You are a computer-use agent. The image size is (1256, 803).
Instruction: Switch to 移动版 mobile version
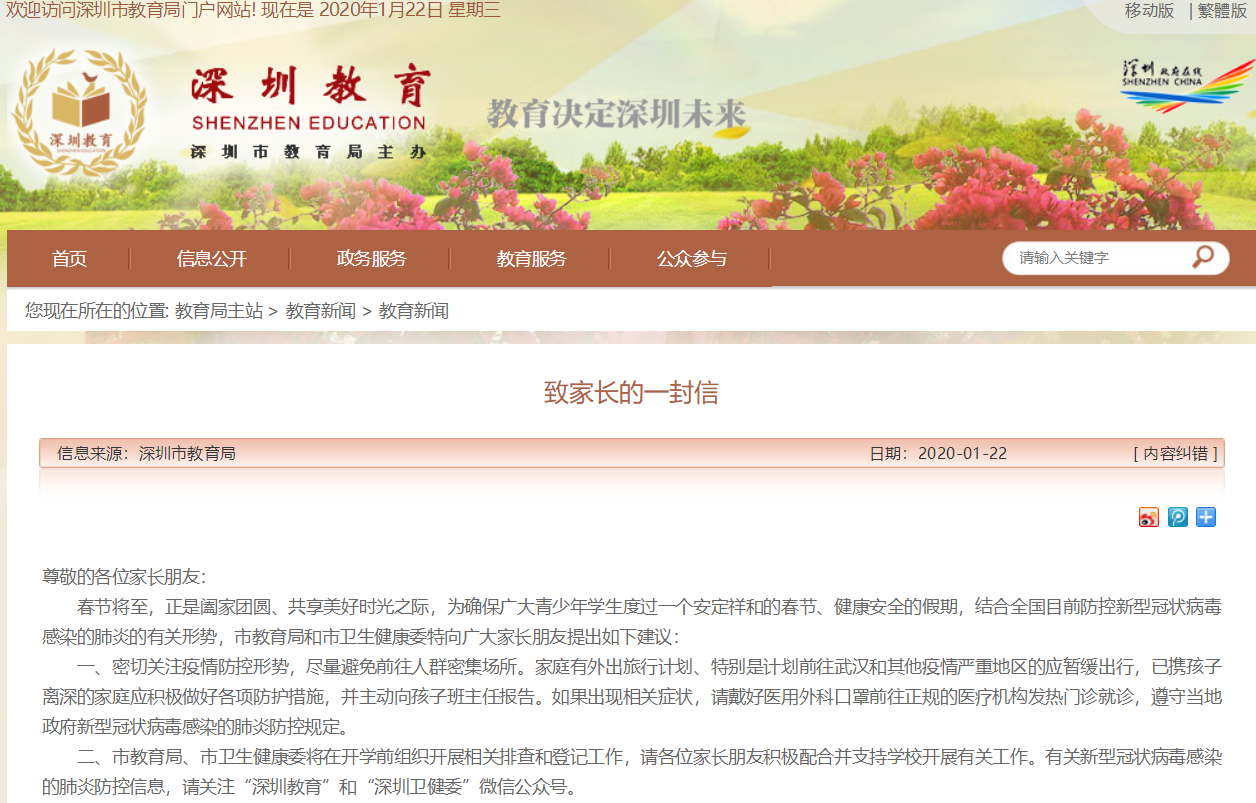(x=1149, y=11)
